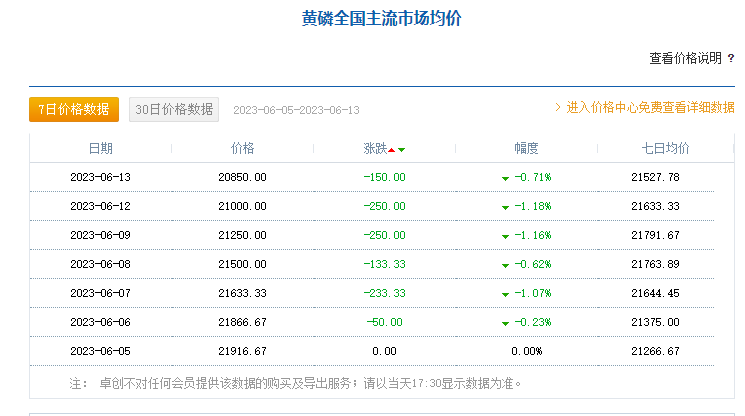745x416 pixels.
Task: Click the page title 黄磷全国主流市场均价
Action: (x=382, y=19)
